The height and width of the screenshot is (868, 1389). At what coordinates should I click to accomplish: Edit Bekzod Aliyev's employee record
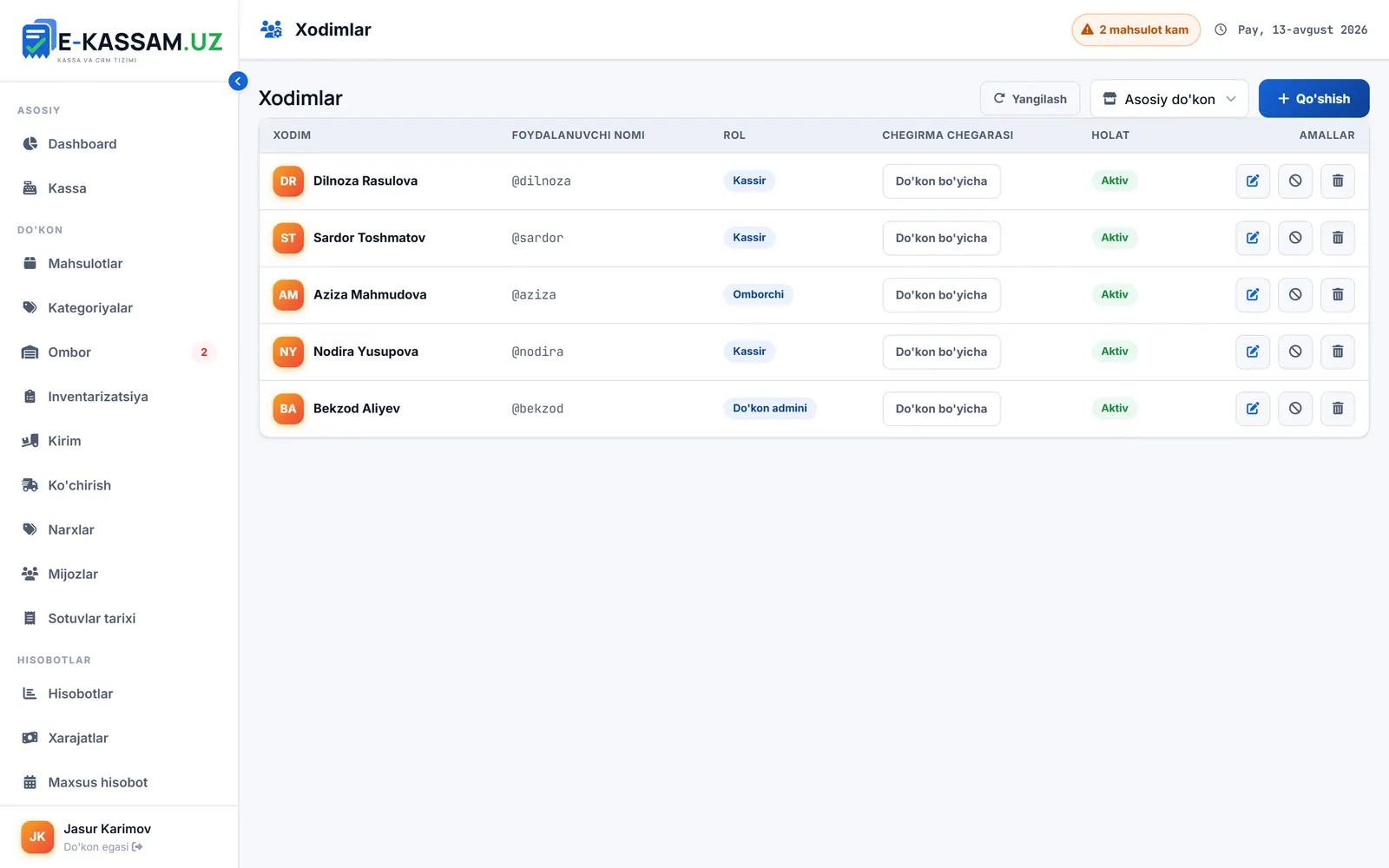pyautogui.click(x=1253, y=409)
